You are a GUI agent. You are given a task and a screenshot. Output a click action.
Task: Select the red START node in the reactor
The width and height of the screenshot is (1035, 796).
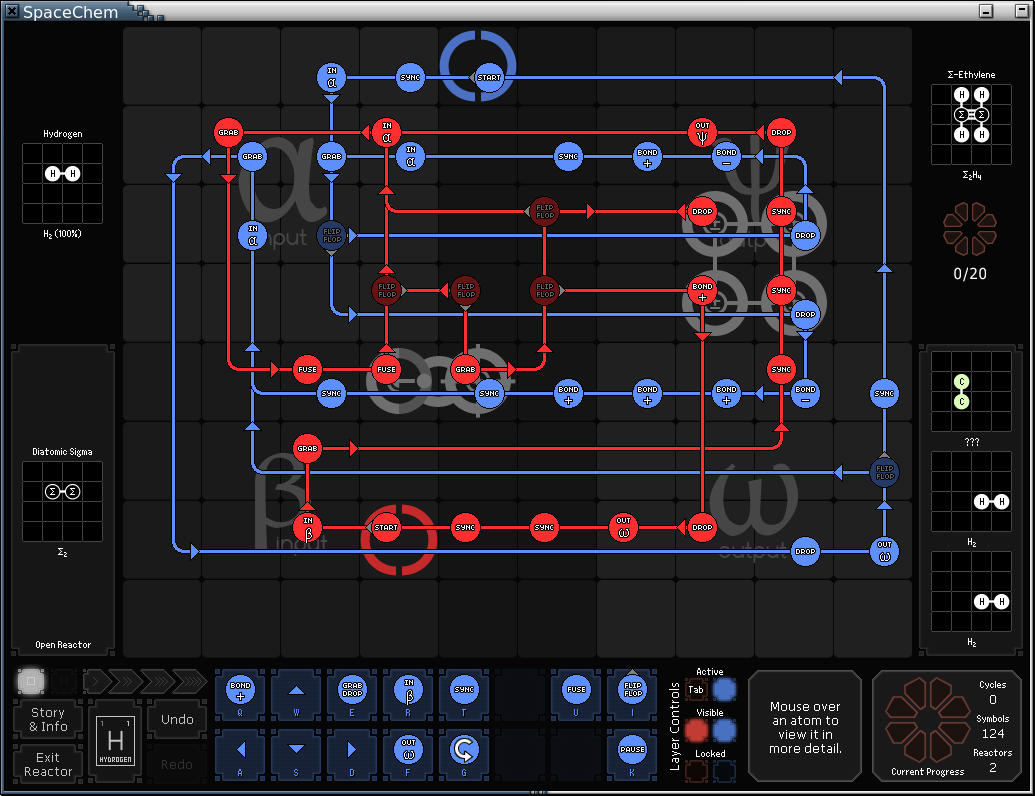(x=386, y=527)
